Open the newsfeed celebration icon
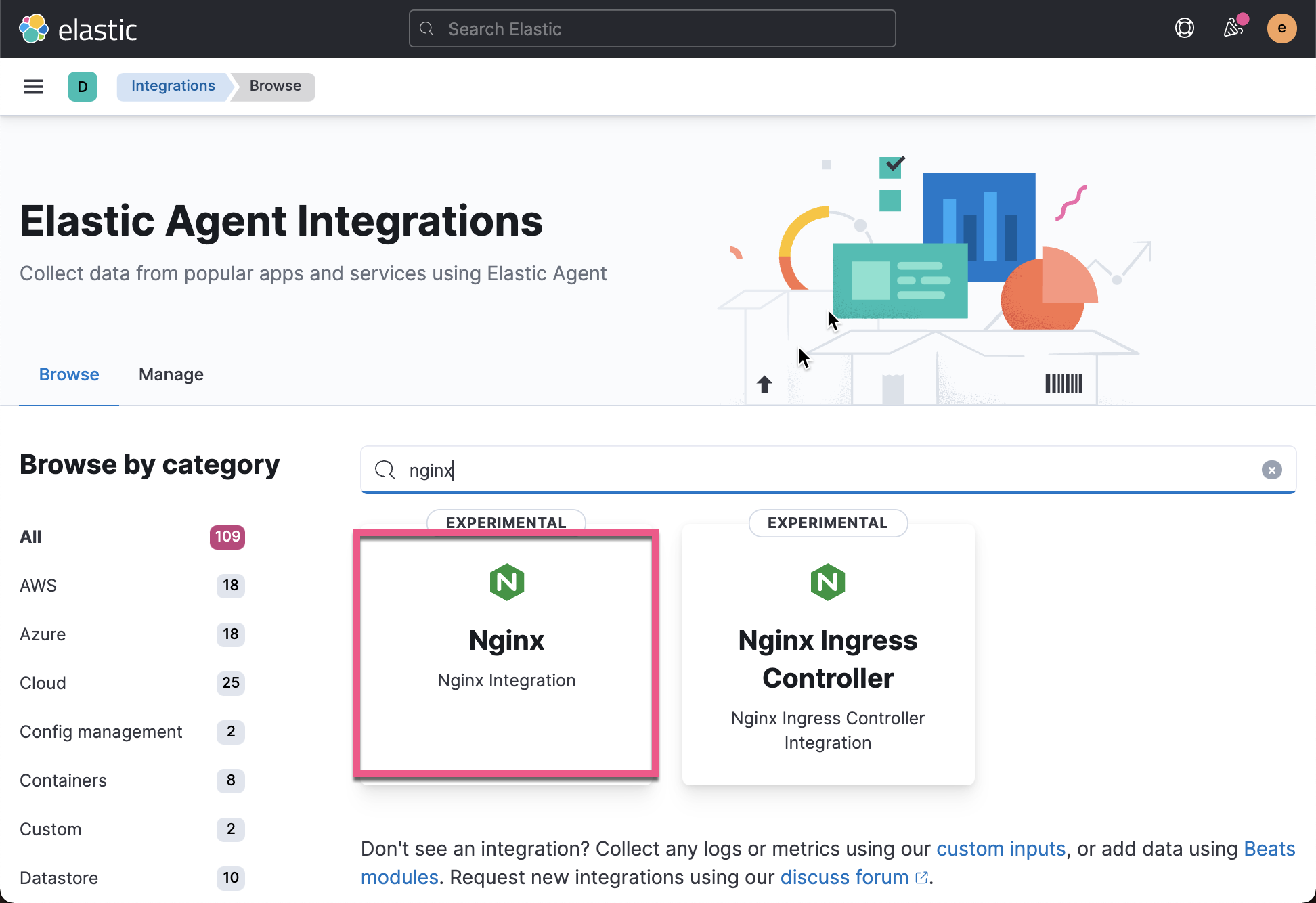 tap(1234, 28)
